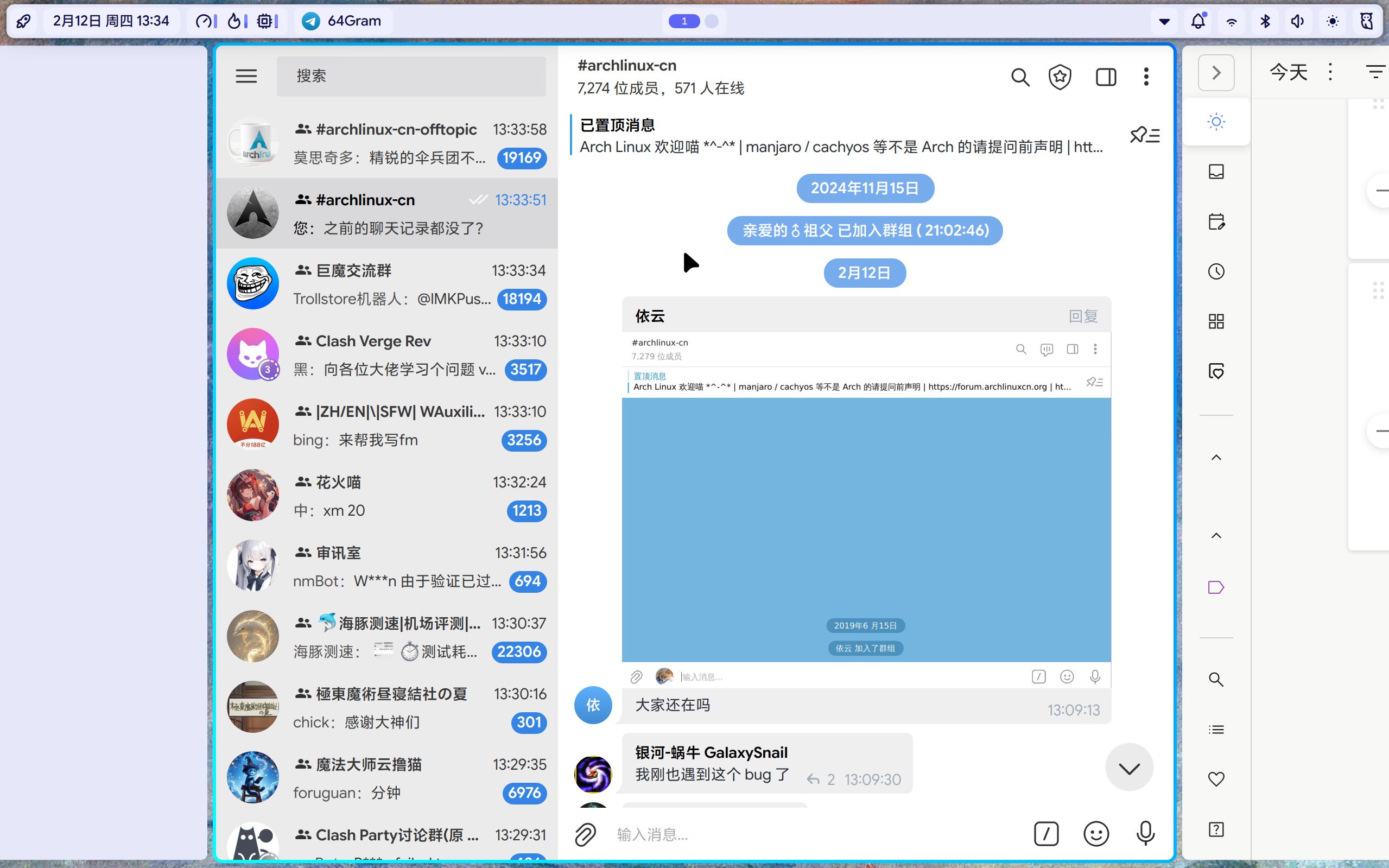This screenshot has height=868, width=1389.
Task: Collapse side panel with right-chevron button
Action: [x=1216, y=73]
